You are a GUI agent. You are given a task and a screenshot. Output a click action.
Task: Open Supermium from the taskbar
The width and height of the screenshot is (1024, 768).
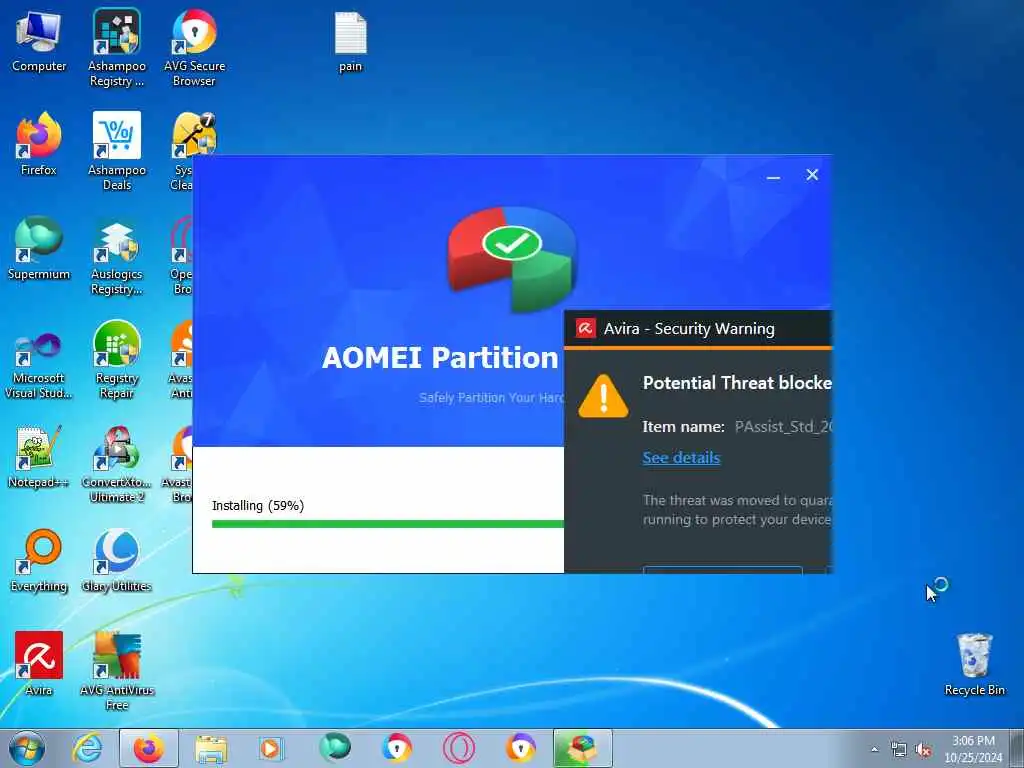click(x=335, y=748)
